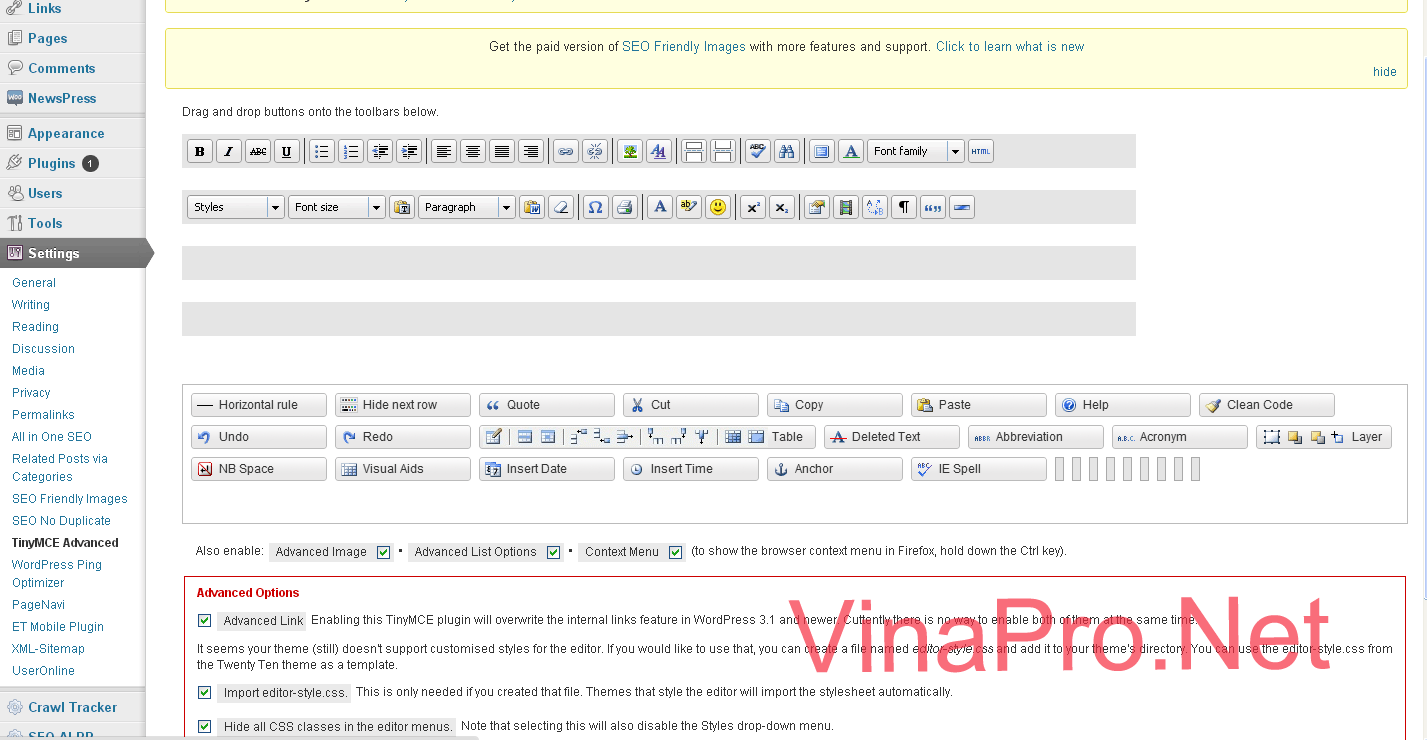The image size is (1427, 740).
Task: Click the Horizontal rule button
Action: pos(258,405)
